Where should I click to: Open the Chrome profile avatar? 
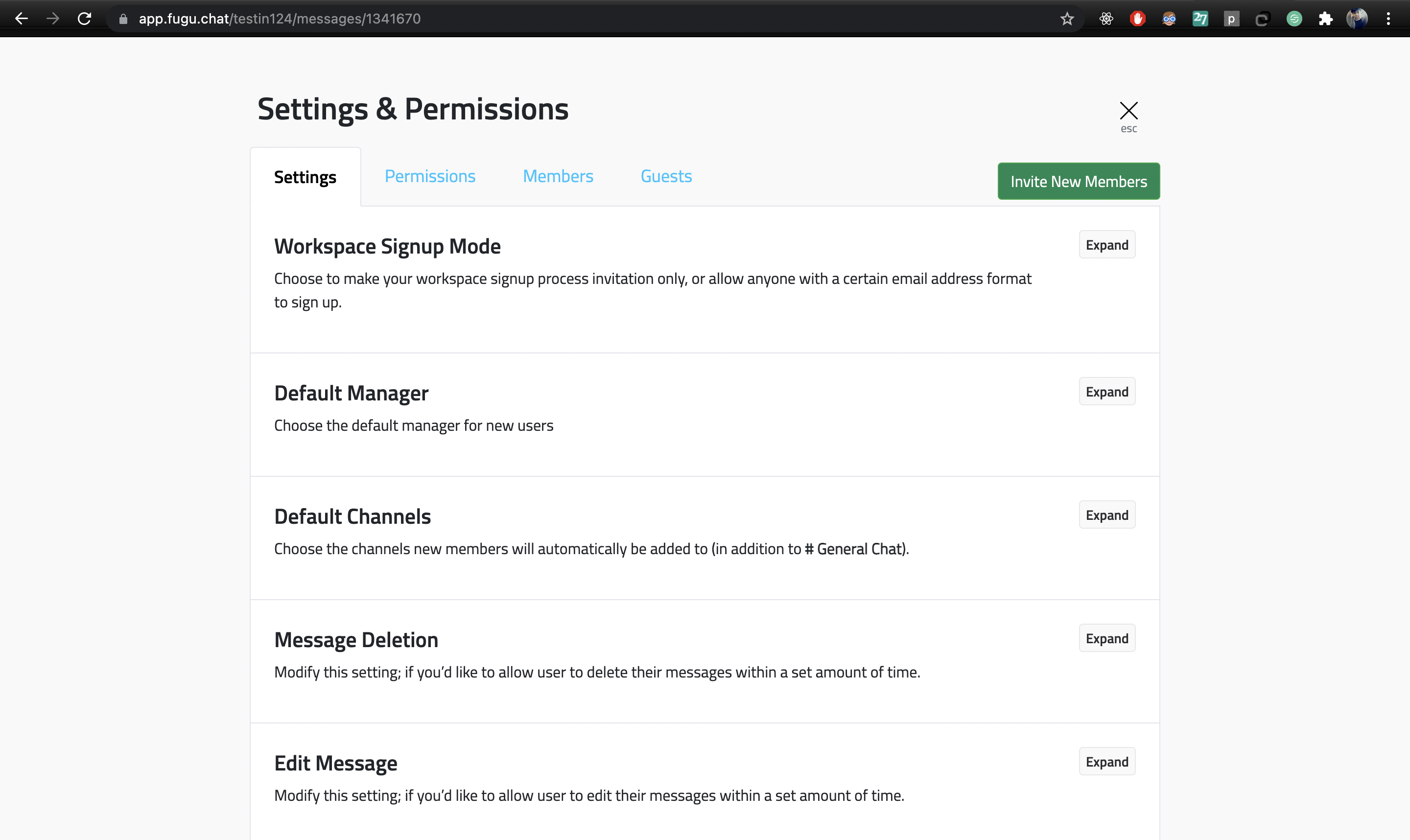(1357, 19)
